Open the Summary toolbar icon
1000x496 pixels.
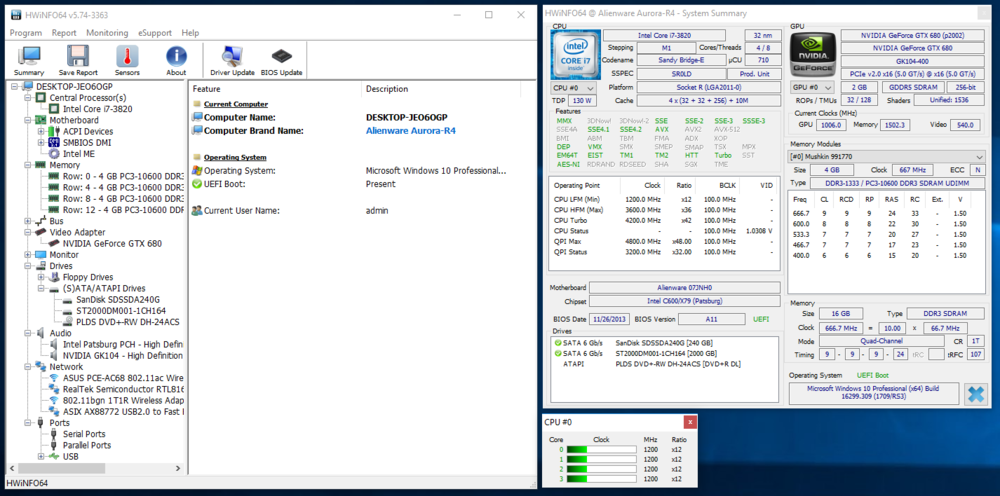(x=29, y=60)
